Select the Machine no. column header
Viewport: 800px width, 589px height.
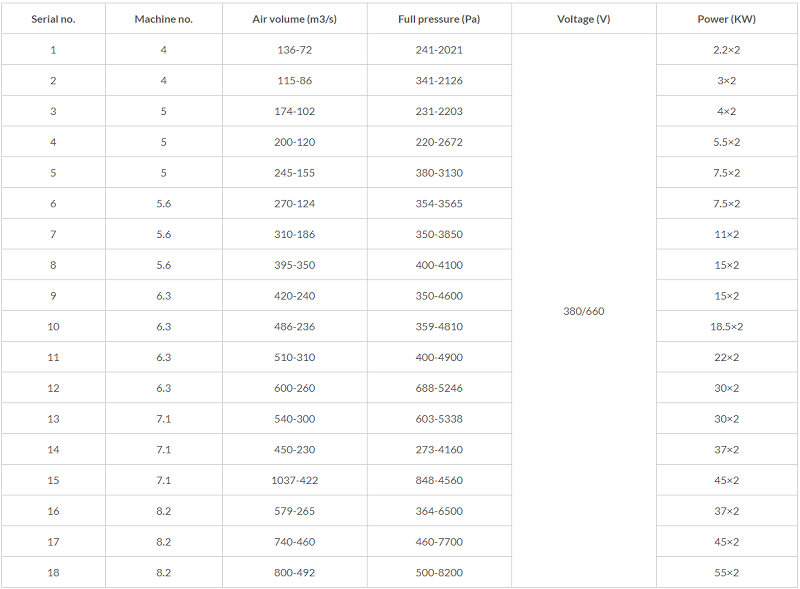[164, 19]
